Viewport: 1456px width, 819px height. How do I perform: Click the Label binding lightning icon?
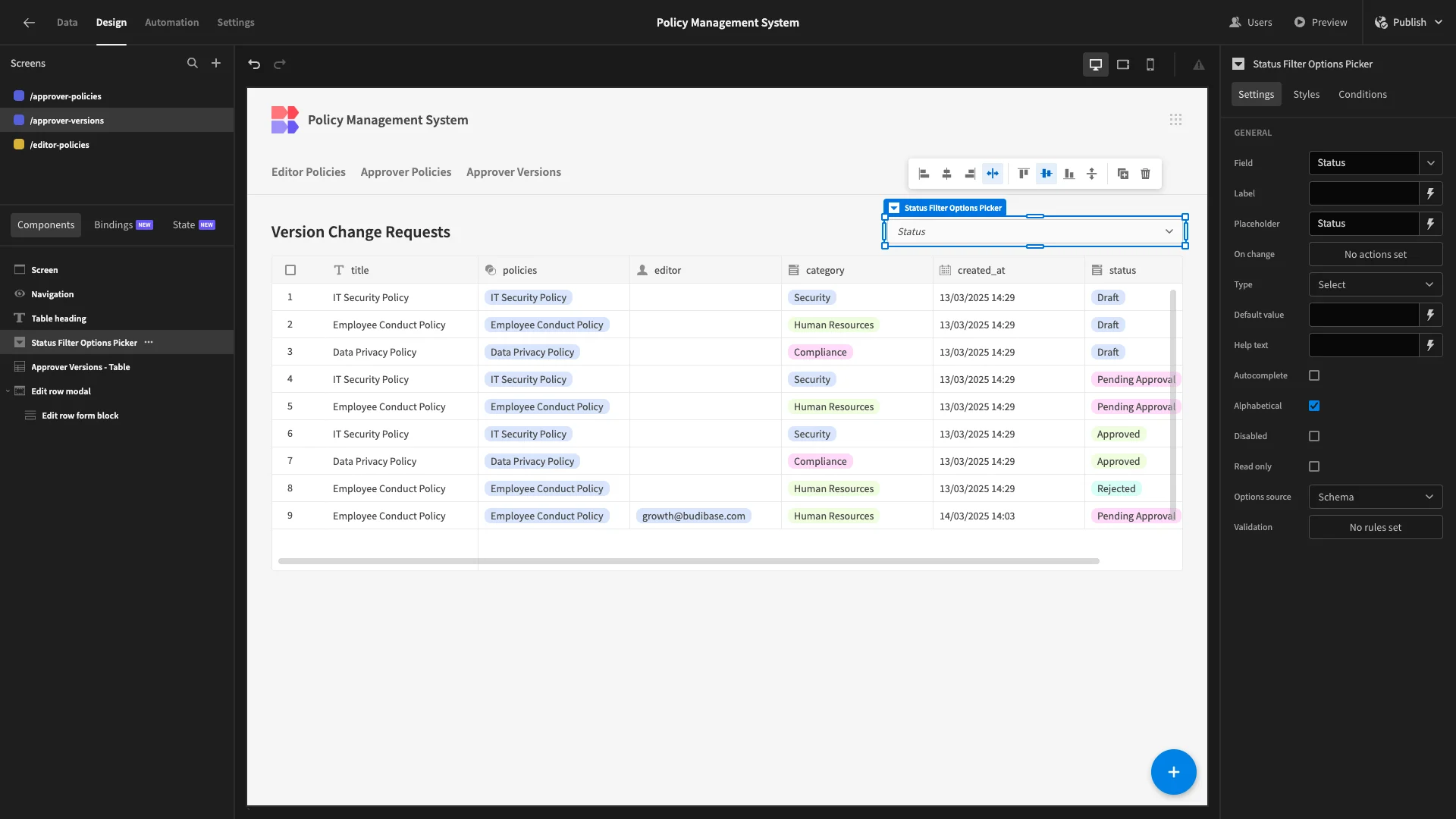[x=1431, y=193]
